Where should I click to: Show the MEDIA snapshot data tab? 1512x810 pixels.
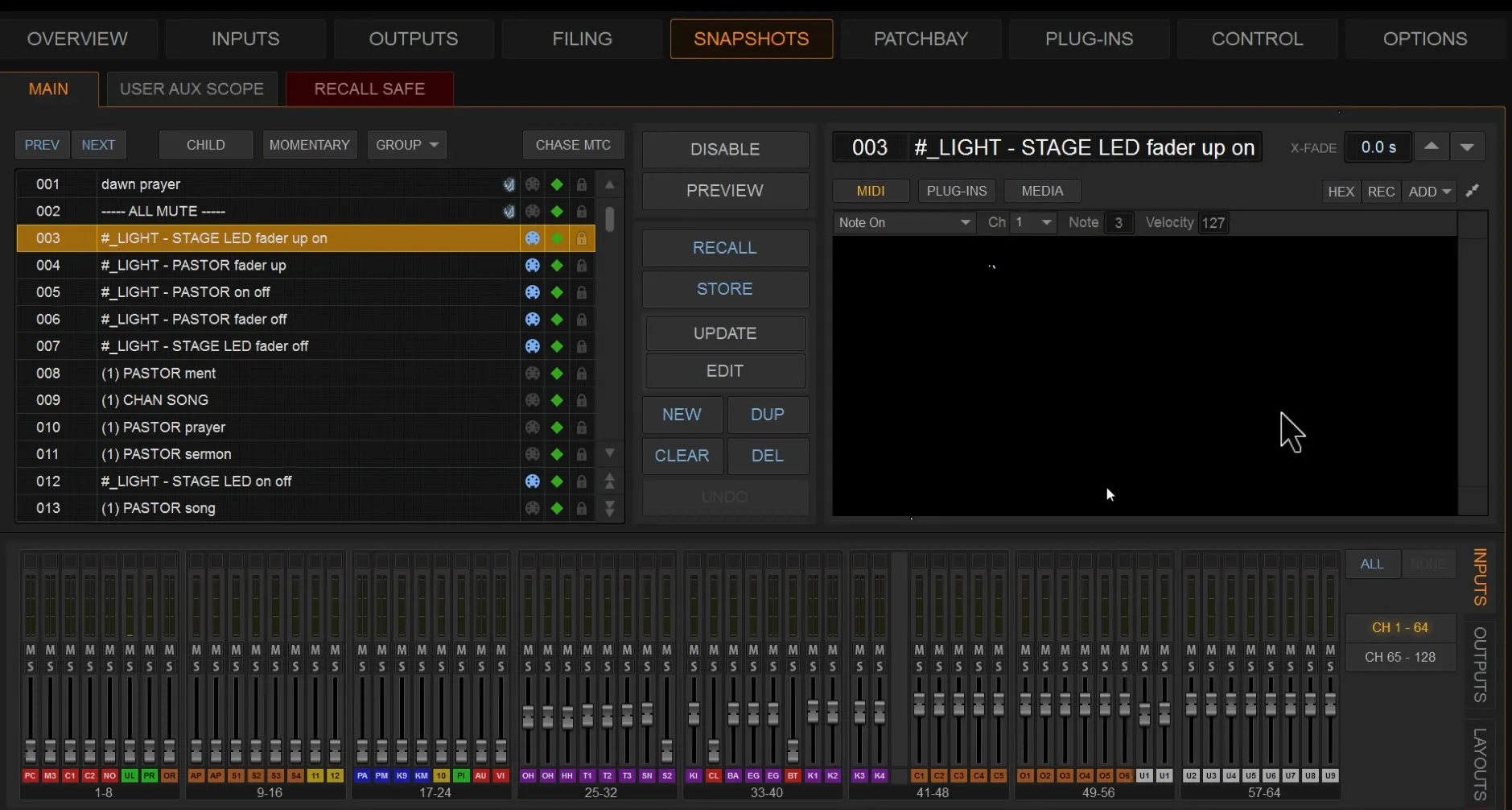[1042, 191]
